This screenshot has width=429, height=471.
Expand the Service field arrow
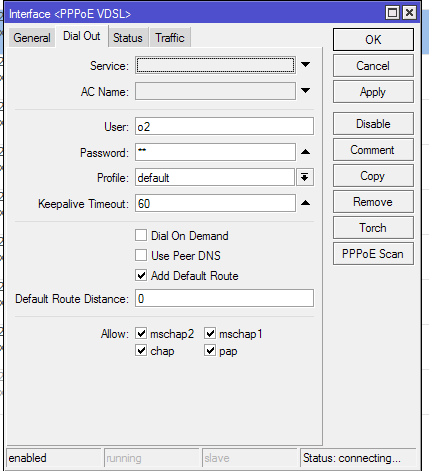[x=305, y=65]
